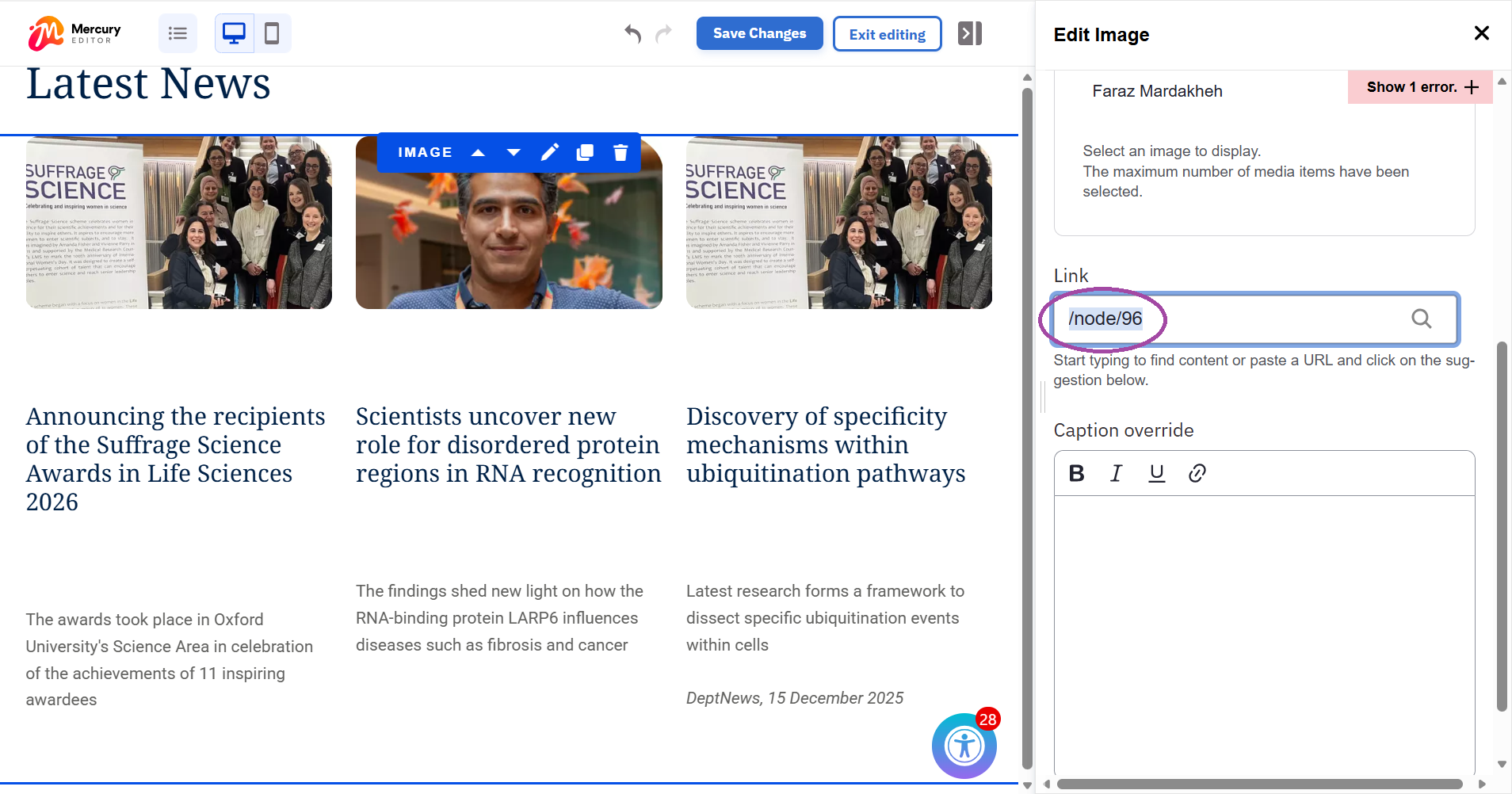
Task: Edit image with pencil icon
Action: pos(550,152)
